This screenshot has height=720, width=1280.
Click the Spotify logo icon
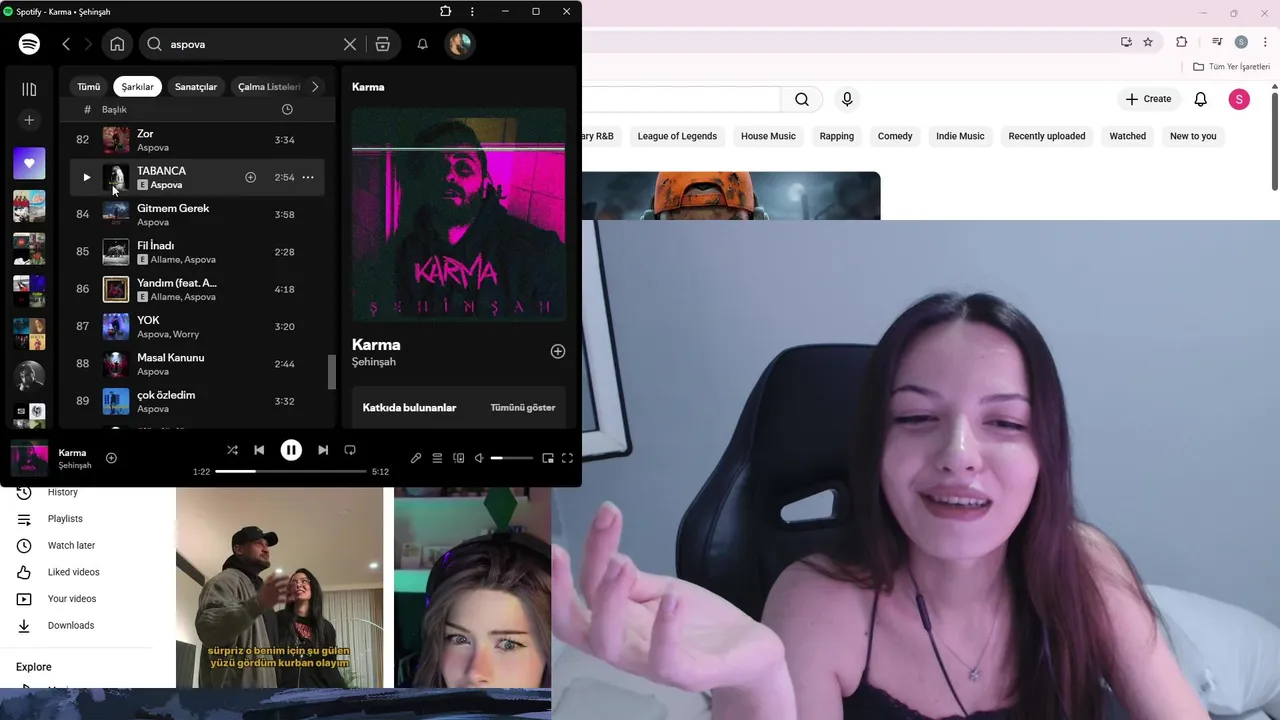29,44
